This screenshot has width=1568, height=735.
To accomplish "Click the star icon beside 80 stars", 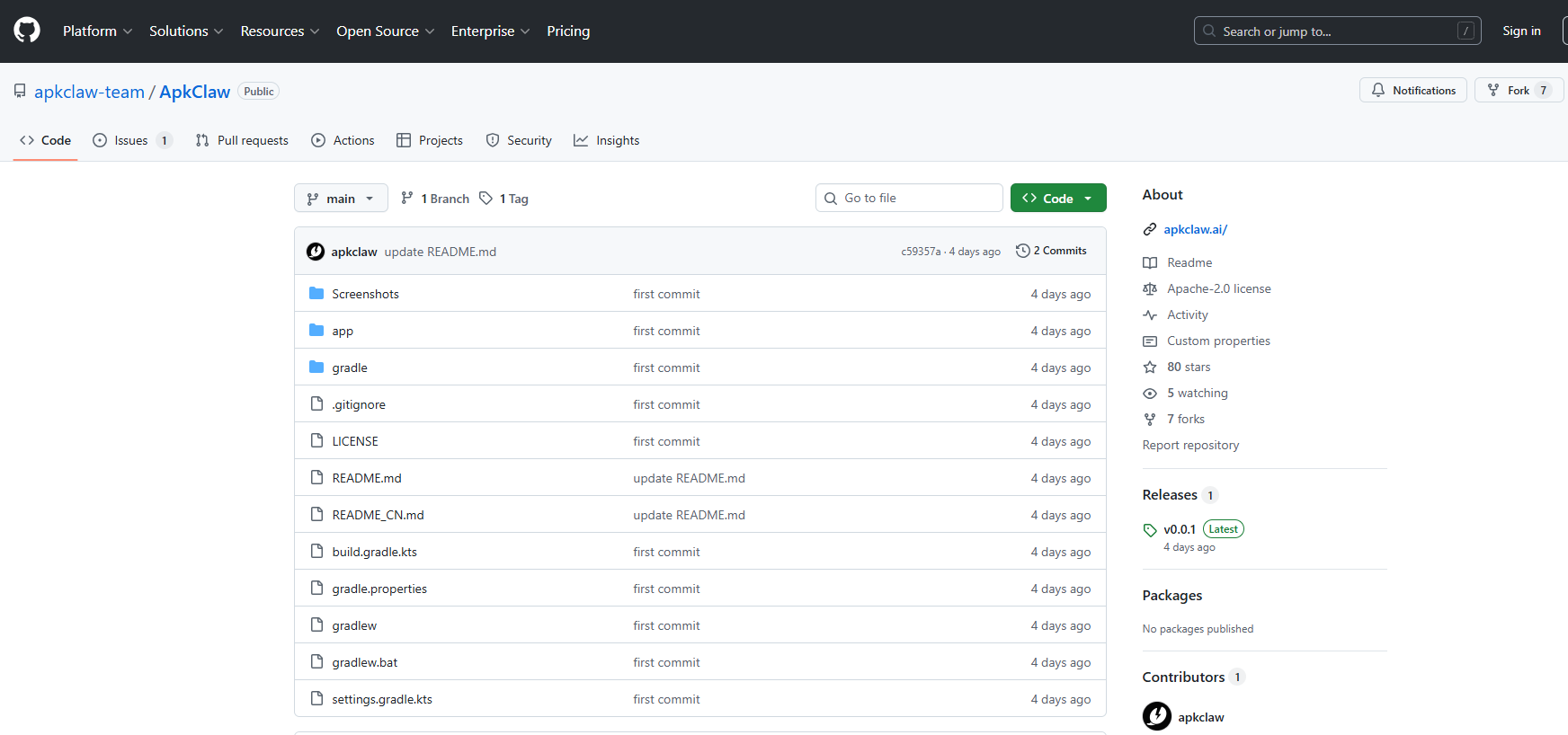I will point(1150,367).
